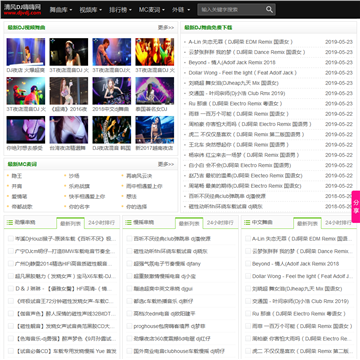
Task: Switch to 24小时排行 tab in 中文舞曲 panel
Action: (x=339, y=223)
